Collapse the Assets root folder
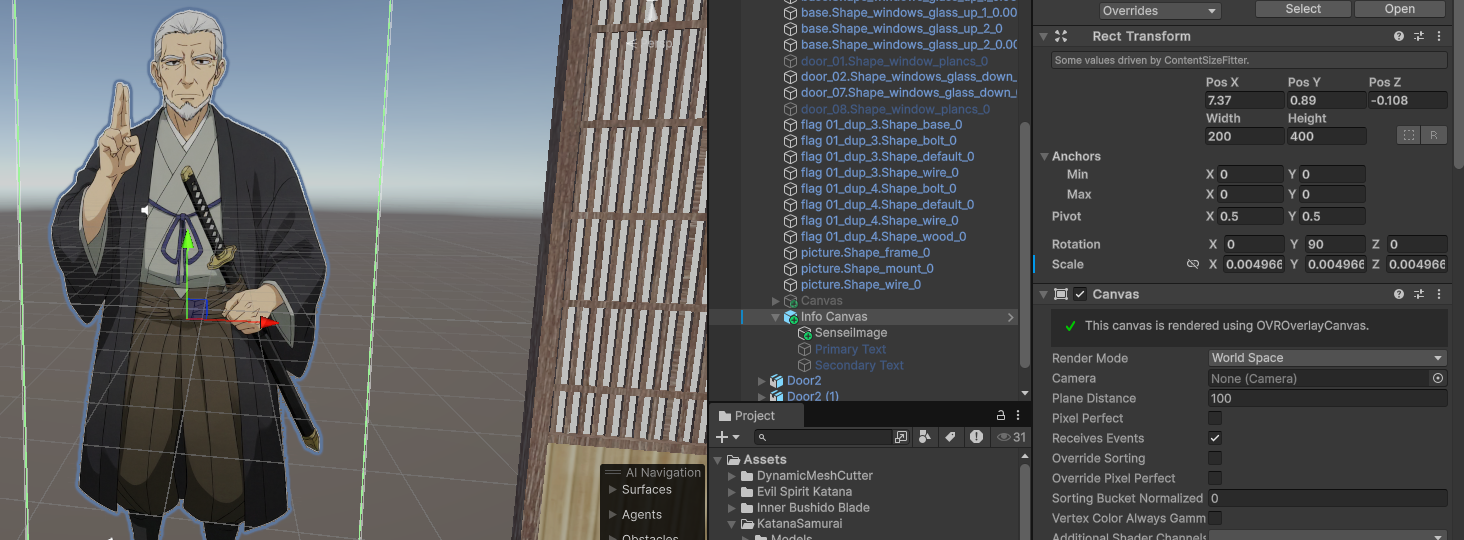The height and width of the screenshot is (540, 1464). pyautogui.click(x=719, y=460)
